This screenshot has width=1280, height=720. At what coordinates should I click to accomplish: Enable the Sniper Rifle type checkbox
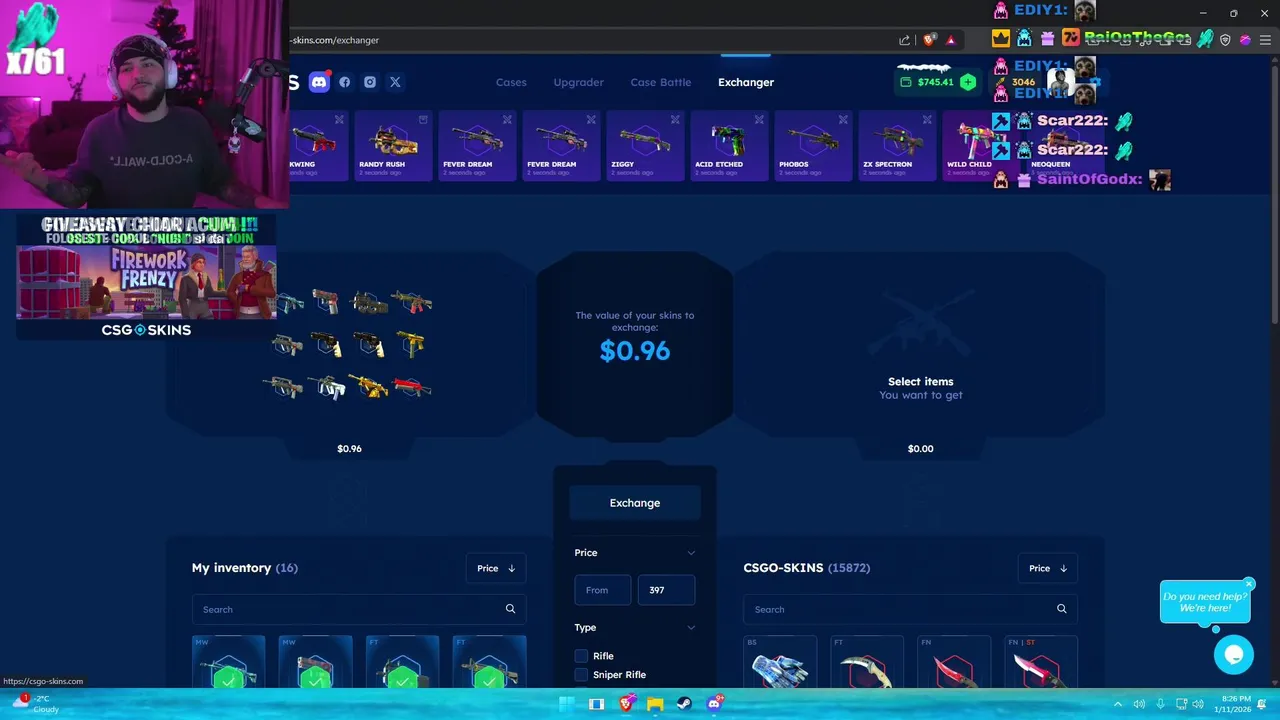581,675
